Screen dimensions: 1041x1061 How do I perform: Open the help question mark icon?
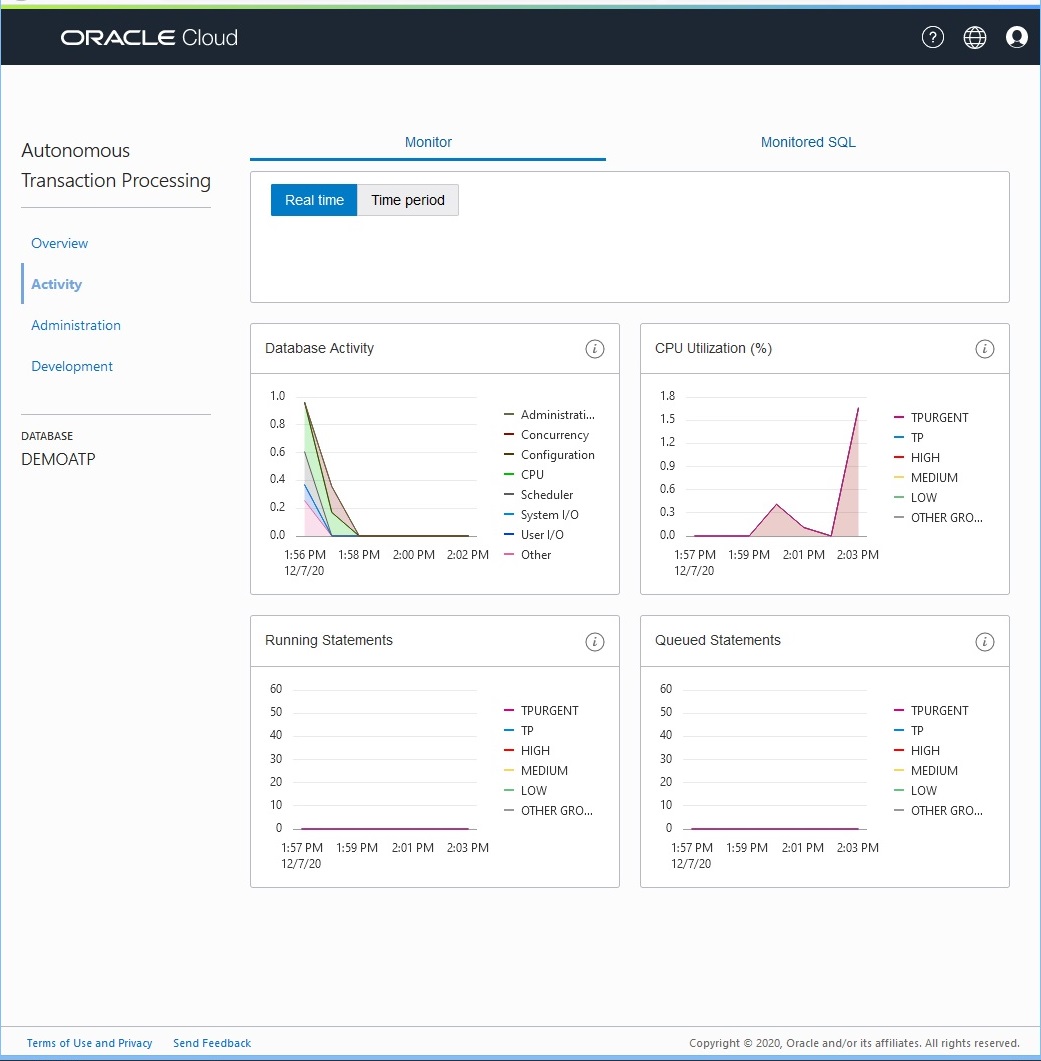[x=933, y=37]
